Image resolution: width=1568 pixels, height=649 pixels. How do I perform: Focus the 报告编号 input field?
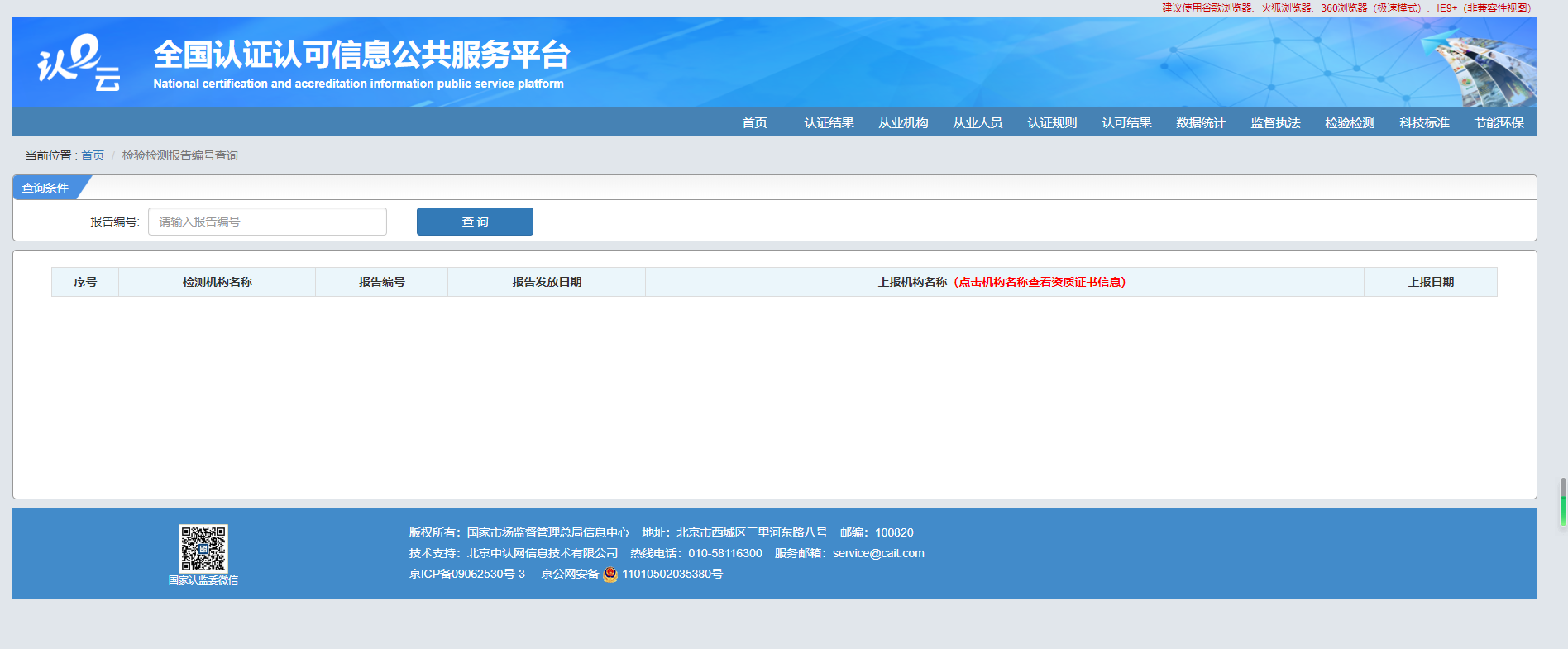(267, 222)
